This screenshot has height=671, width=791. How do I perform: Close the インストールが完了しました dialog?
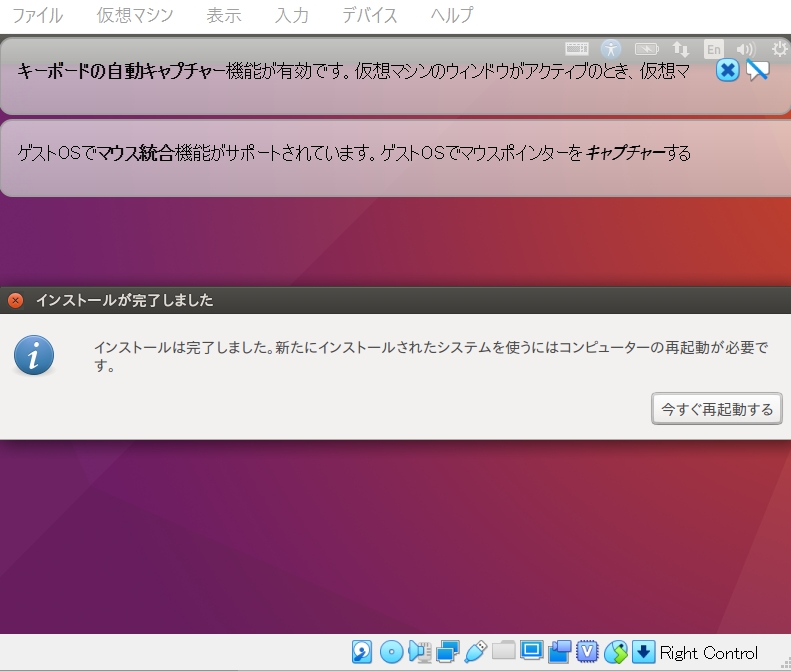point(16,301)
